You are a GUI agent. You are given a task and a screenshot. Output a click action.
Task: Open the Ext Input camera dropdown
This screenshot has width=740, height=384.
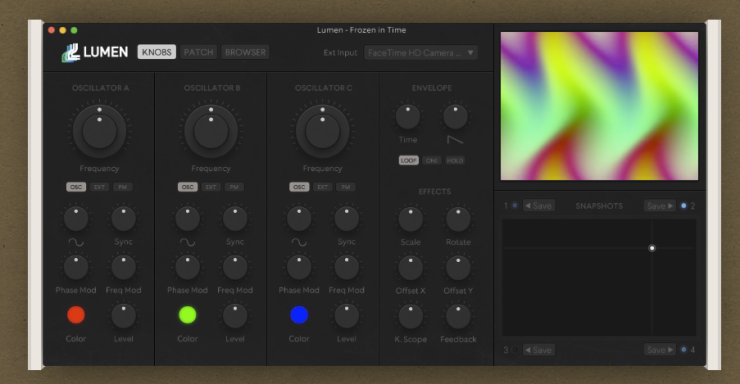point(420,52)
